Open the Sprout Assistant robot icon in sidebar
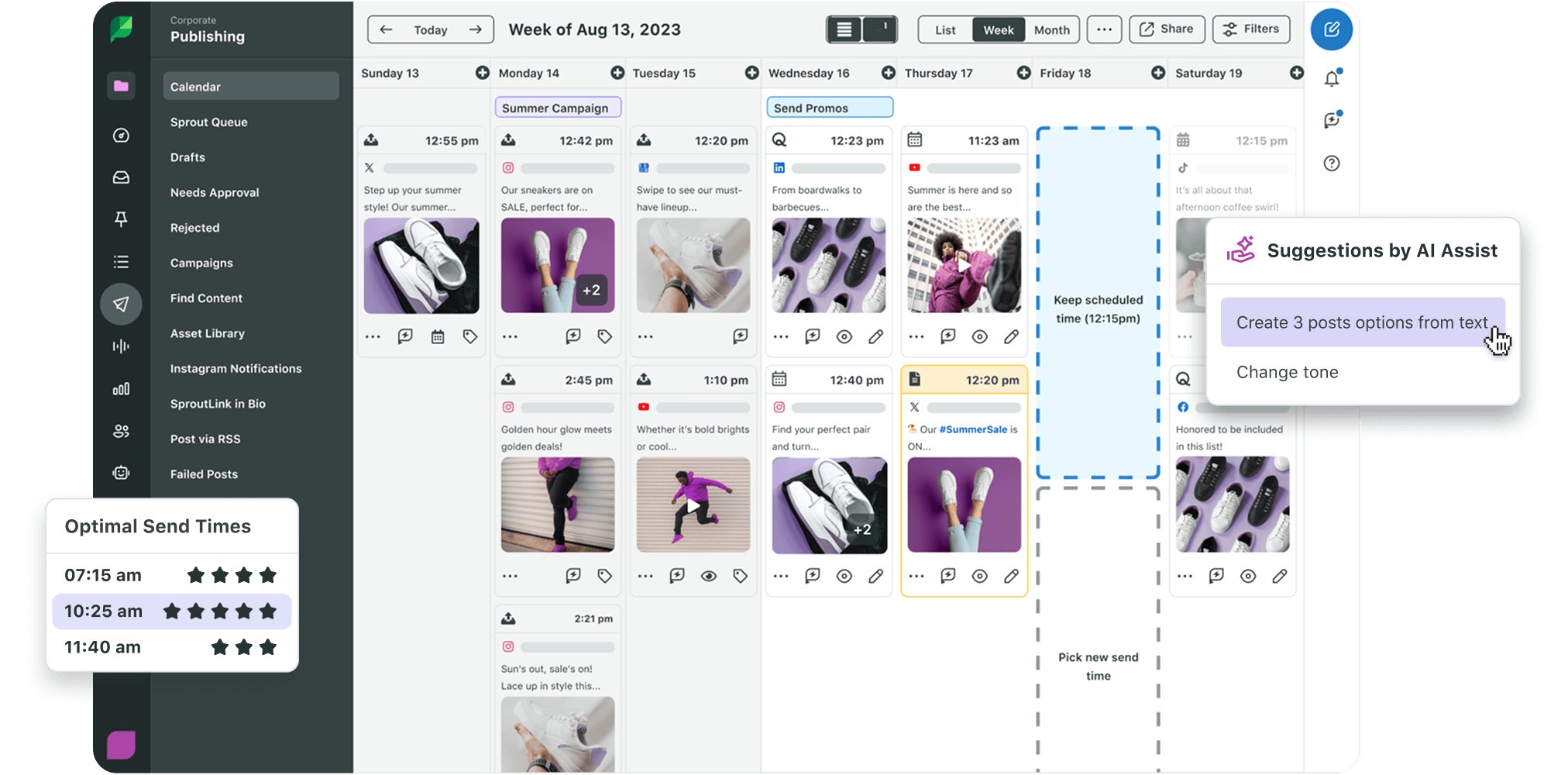The image size is (1568, 775). click(121, 474)
